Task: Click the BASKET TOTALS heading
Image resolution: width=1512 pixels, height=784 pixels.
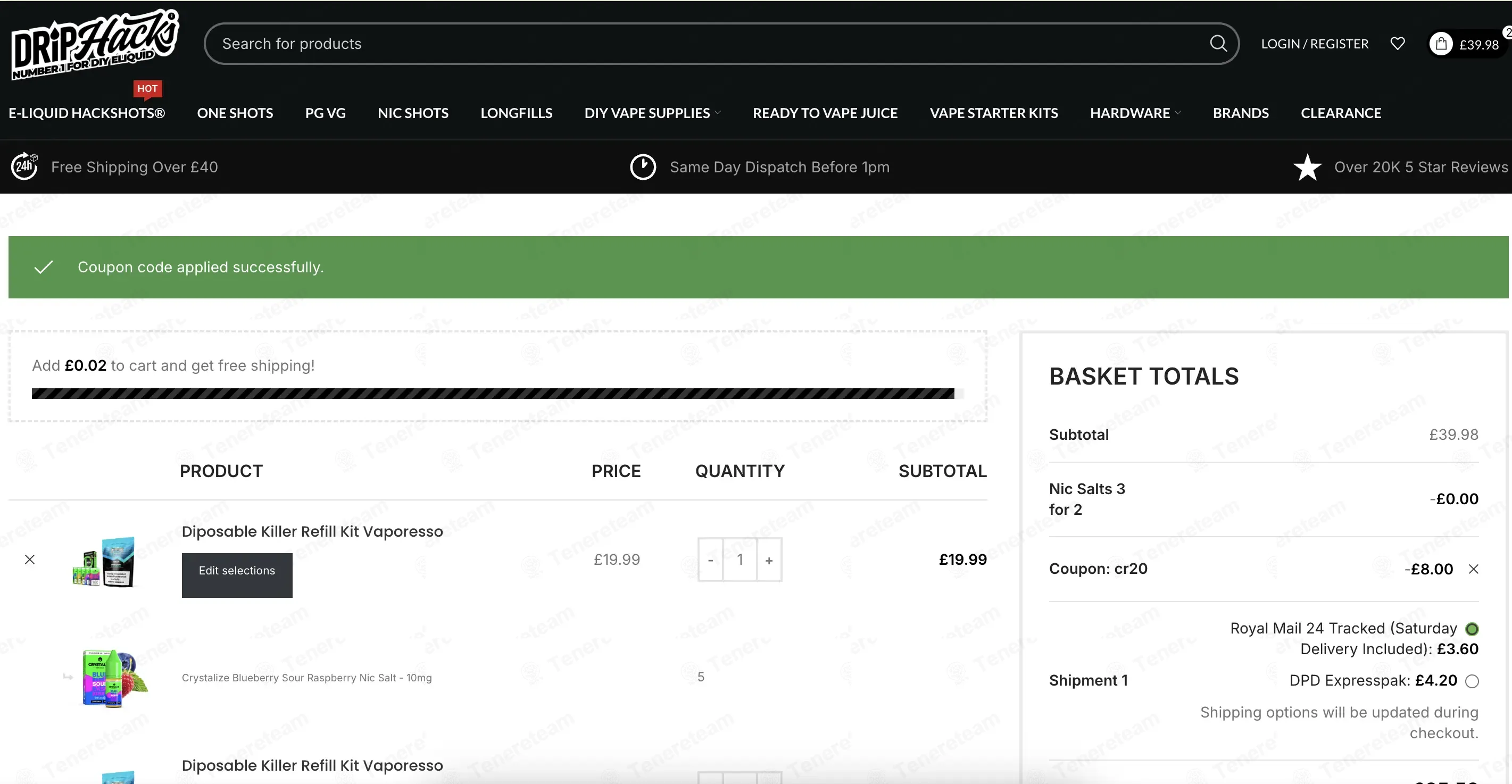Action: [x=1144, y=376]
